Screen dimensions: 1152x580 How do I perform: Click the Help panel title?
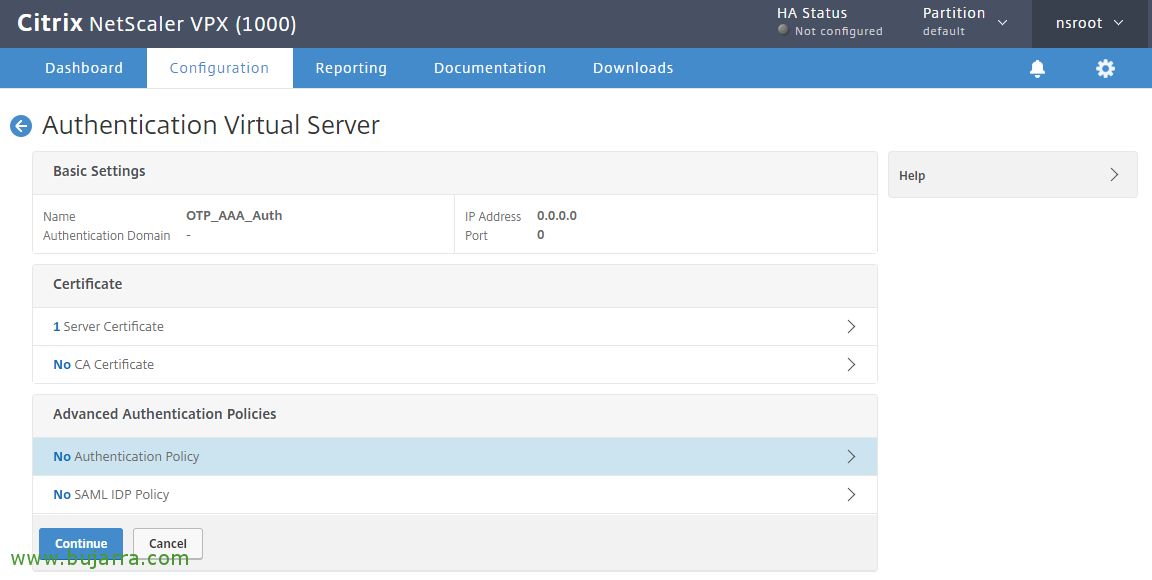click(x=912, y=176)
